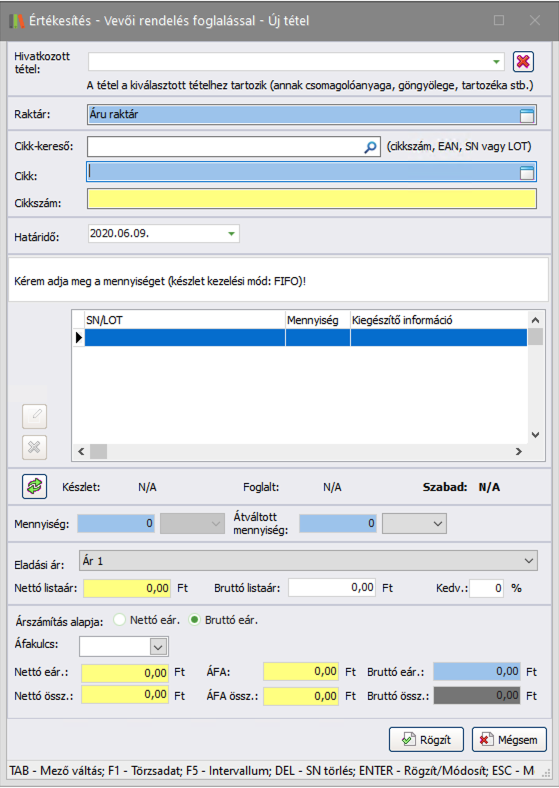The height and width of the screenshot is (788, 559).
Task: Select the Bruttó eár. radio button
Action: click(x=194, y=620)
